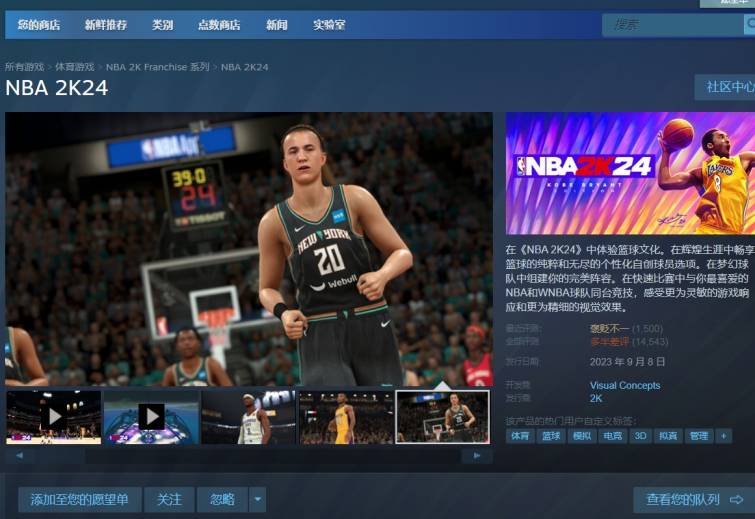Screen dimensions: 755x519
Task: Click the 关注 follow button
Action: tap(169, 499)
